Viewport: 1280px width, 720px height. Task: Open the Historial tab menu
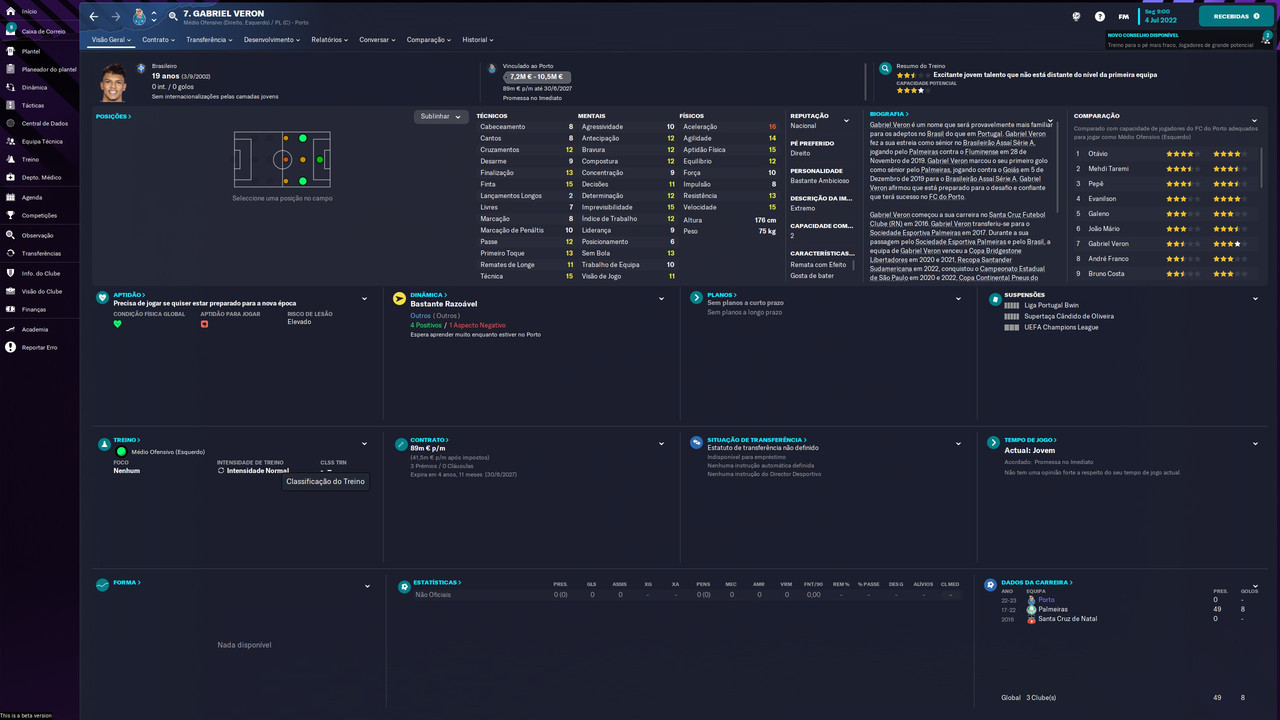(x=478, y=40)
